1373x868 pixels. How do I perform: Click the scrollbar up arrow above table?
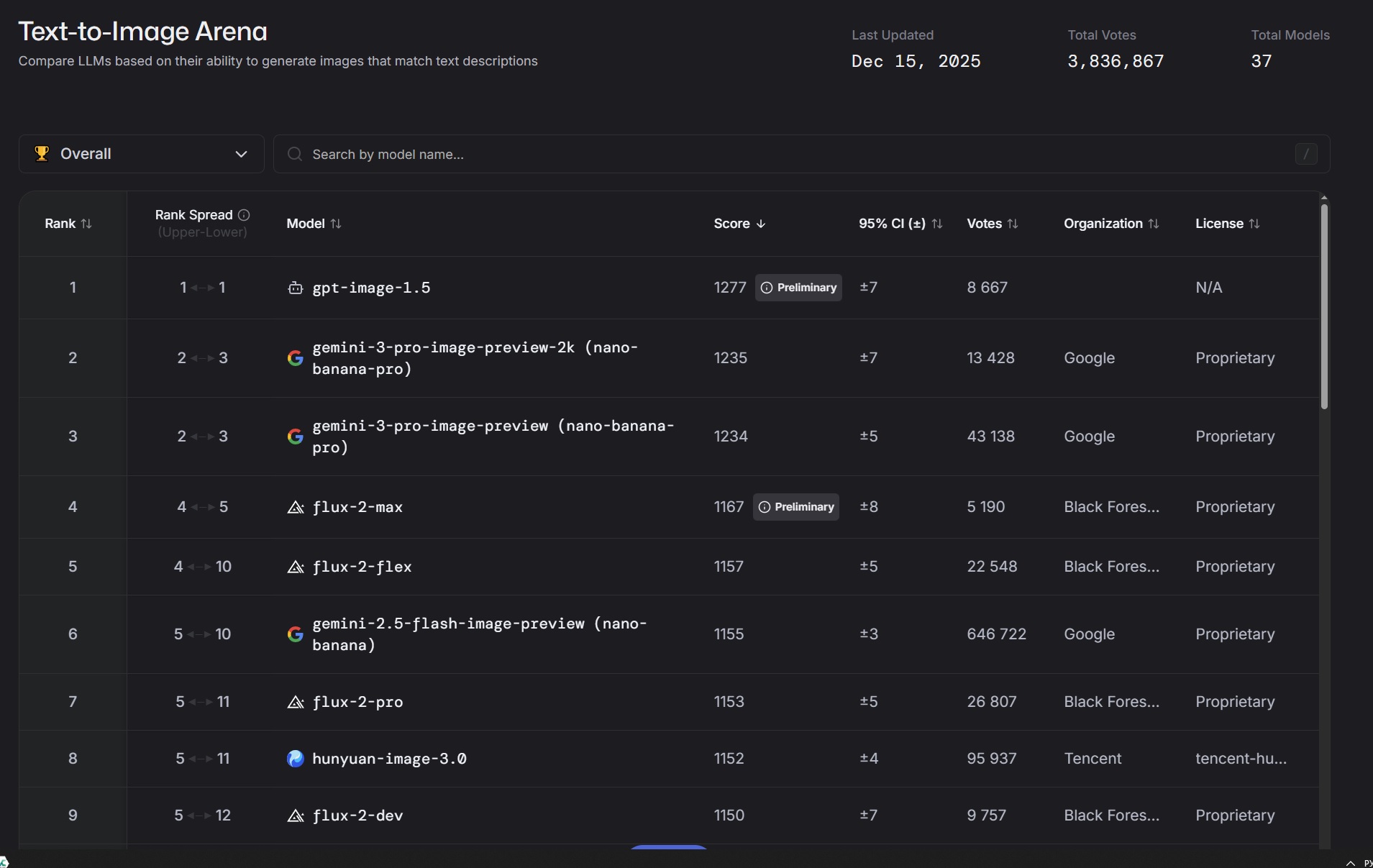(1324, 198)
